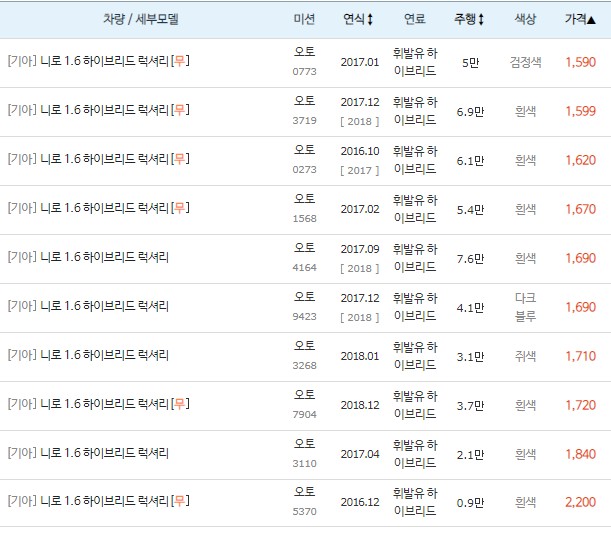Click the mileage 3.1만

(x=470, y=357)
